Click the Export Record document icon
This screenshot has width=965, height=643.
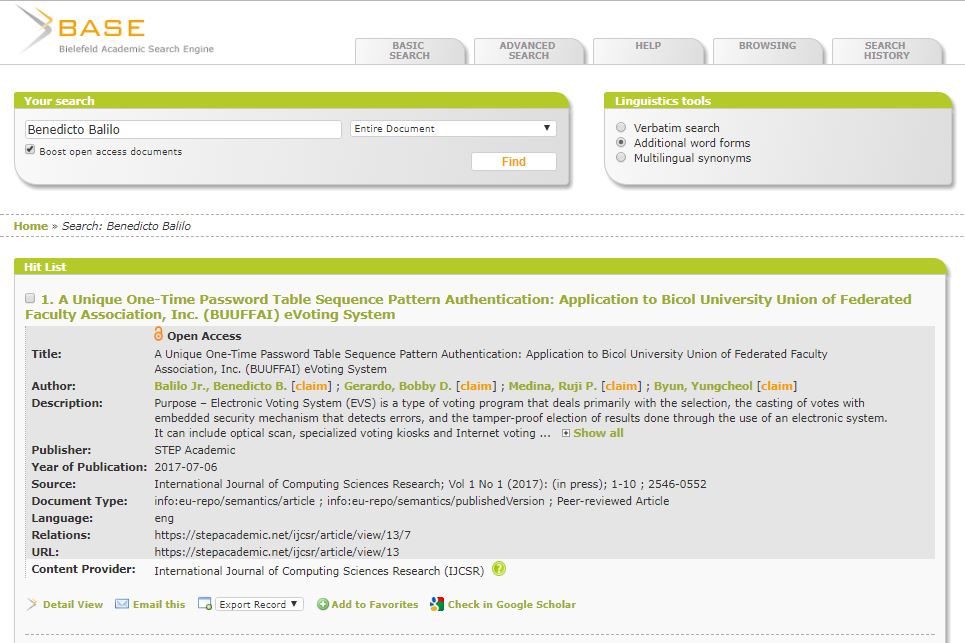204,604
